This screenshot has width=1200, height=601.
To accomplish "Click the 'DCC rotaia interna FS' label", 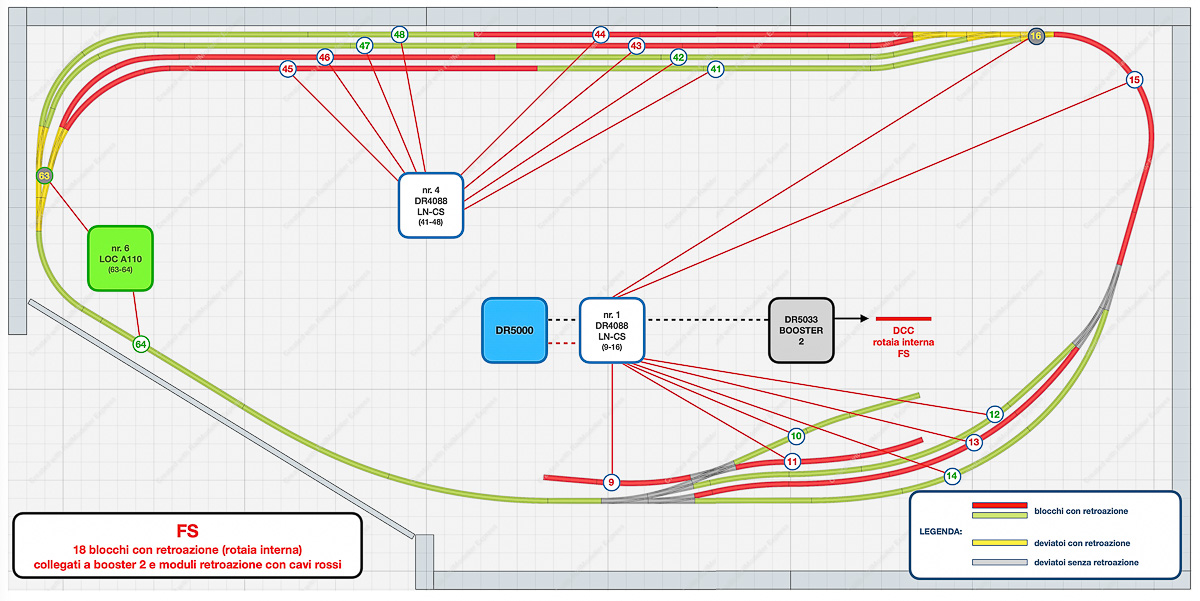I will click(904, 345).
